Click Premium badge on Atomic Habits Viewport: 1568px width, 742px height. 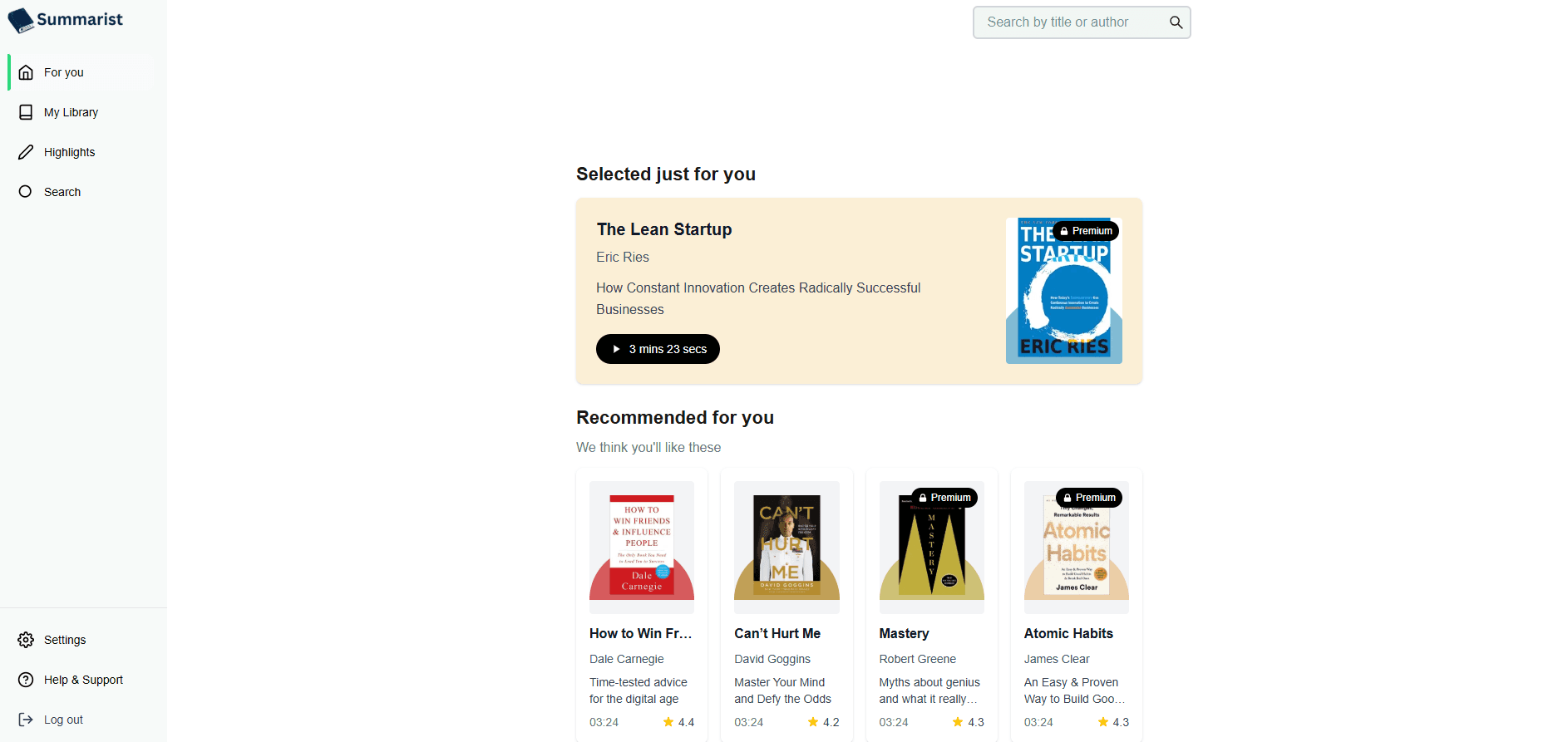tap(1089, 498)
